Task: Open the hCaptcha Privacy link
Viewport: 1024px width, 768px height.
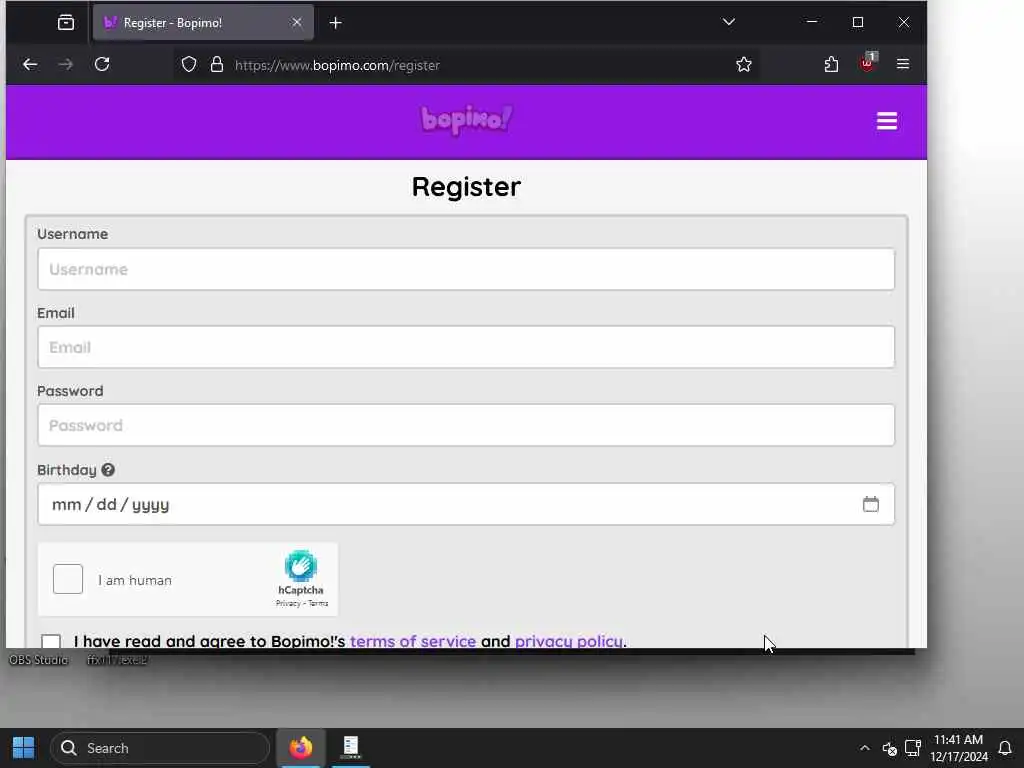Action: pyautogui.click(x=288, y=603)
